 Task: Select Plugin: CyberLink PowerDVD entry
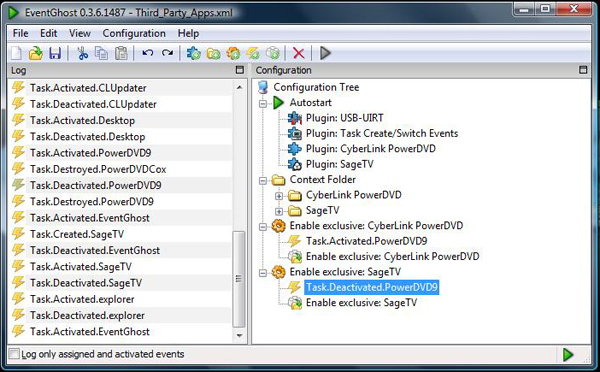click(x=370, y=148)
